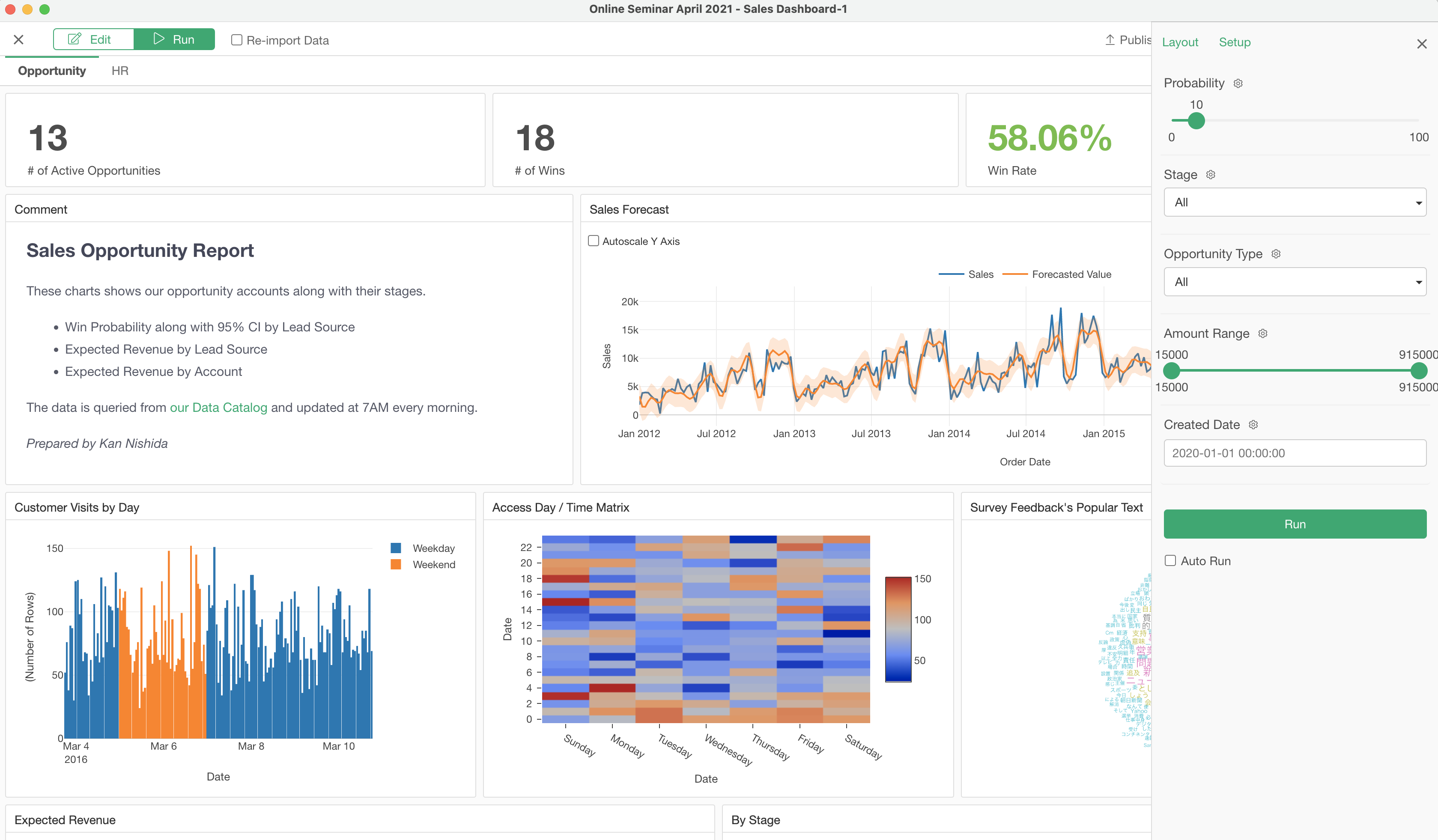Close the parameter side panel
Image resolution: width=1438 pixels, height=840 pixels.
[x=1421, y=44]
